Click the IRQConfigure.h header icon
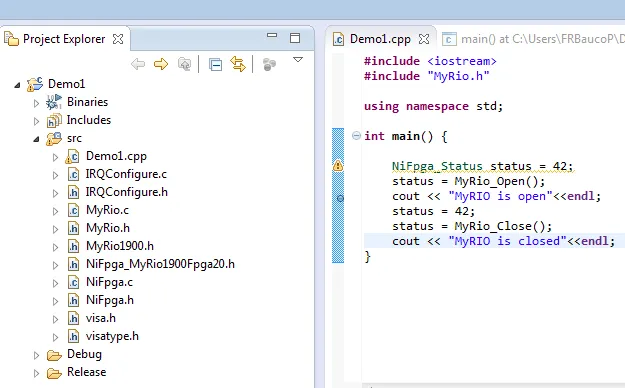The image size is (625, 388). [73, 192]
